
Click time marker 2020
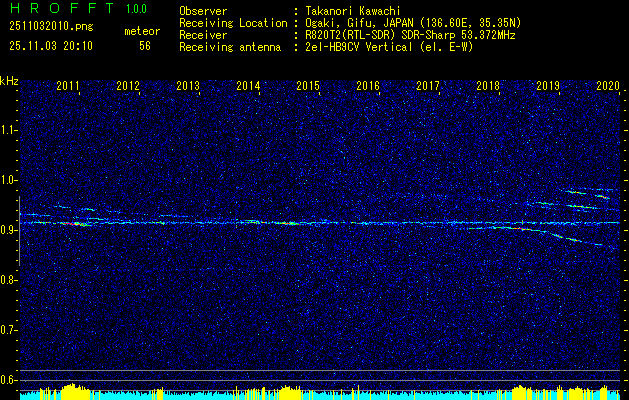(x=608, y=85)
